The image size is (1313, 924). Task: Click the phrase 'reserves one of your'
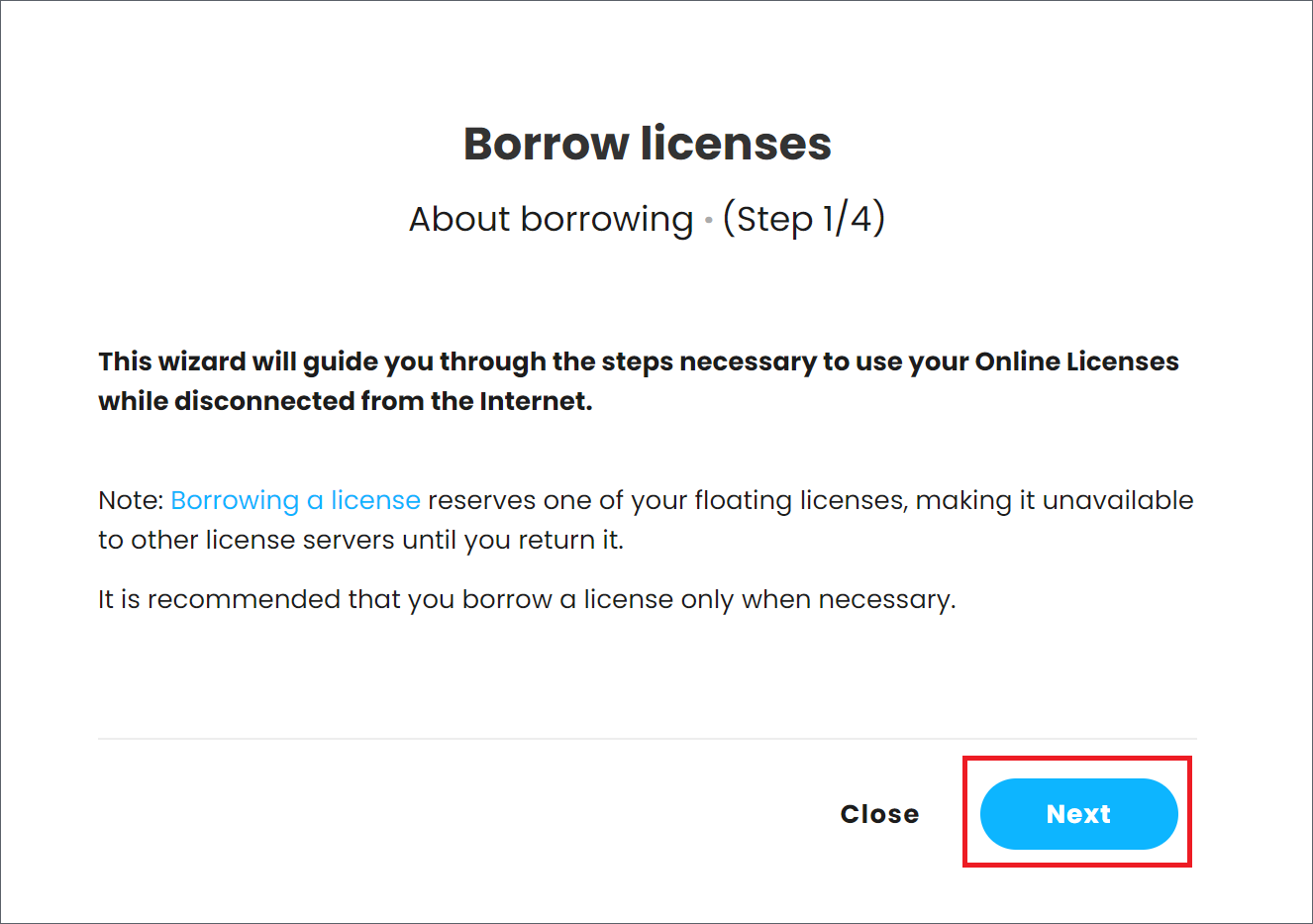pos(557,500)
